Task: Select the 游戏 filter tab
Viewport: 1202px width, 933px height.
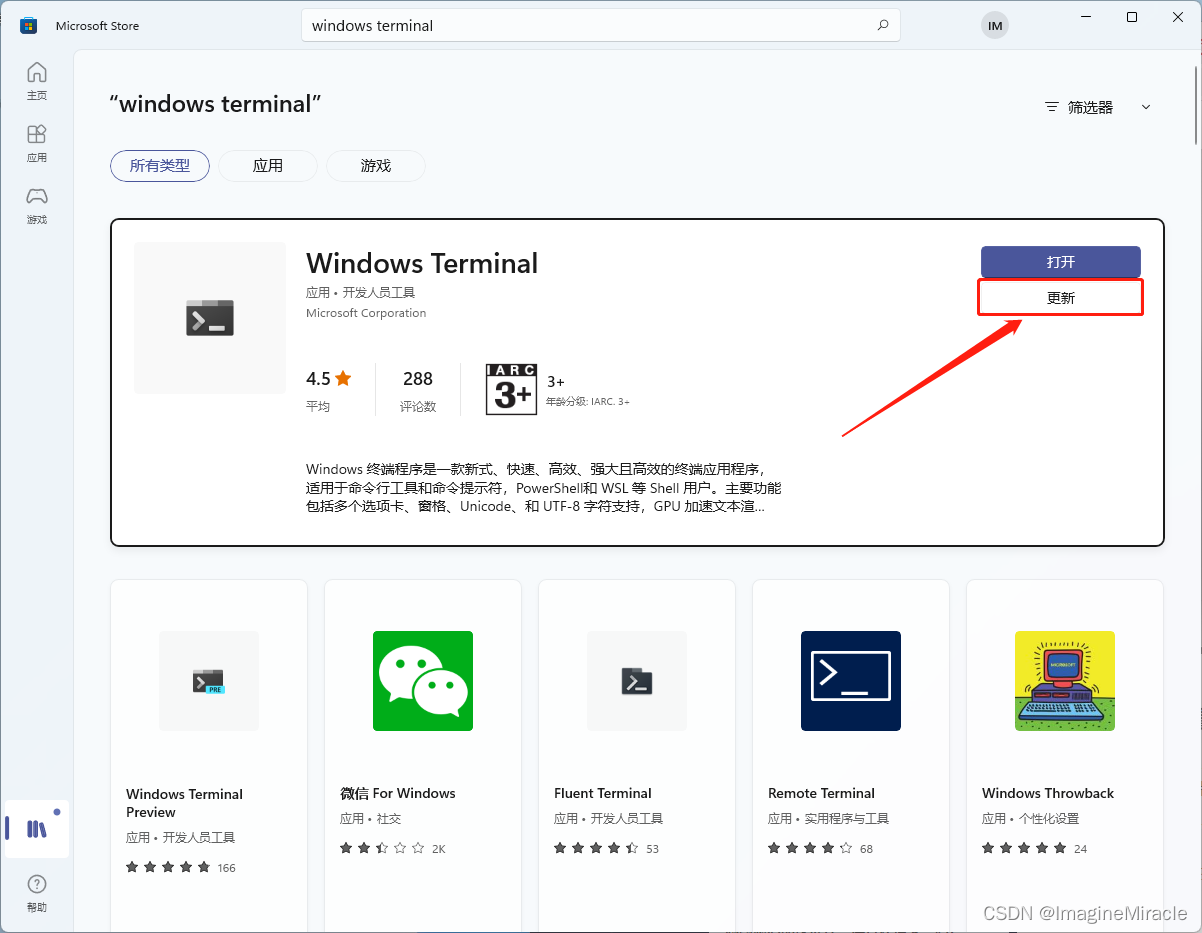Action: pyautogui.click(x=376, y=166)
